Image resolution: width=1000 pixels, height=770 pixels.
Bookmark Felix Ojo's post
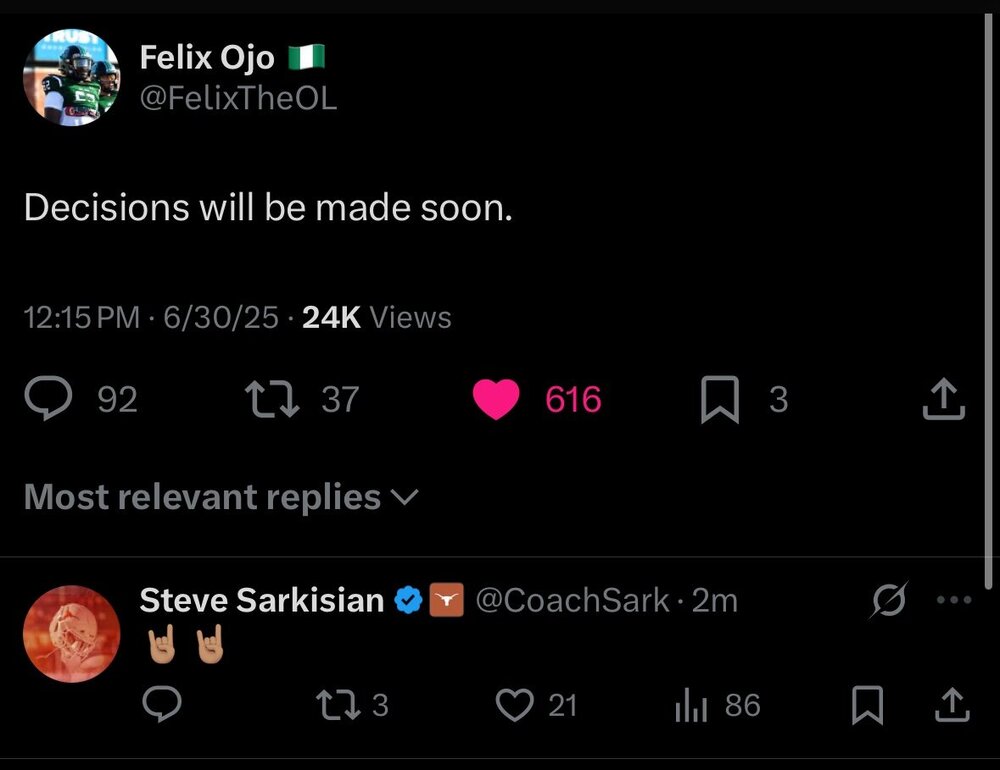coord(719,400)
